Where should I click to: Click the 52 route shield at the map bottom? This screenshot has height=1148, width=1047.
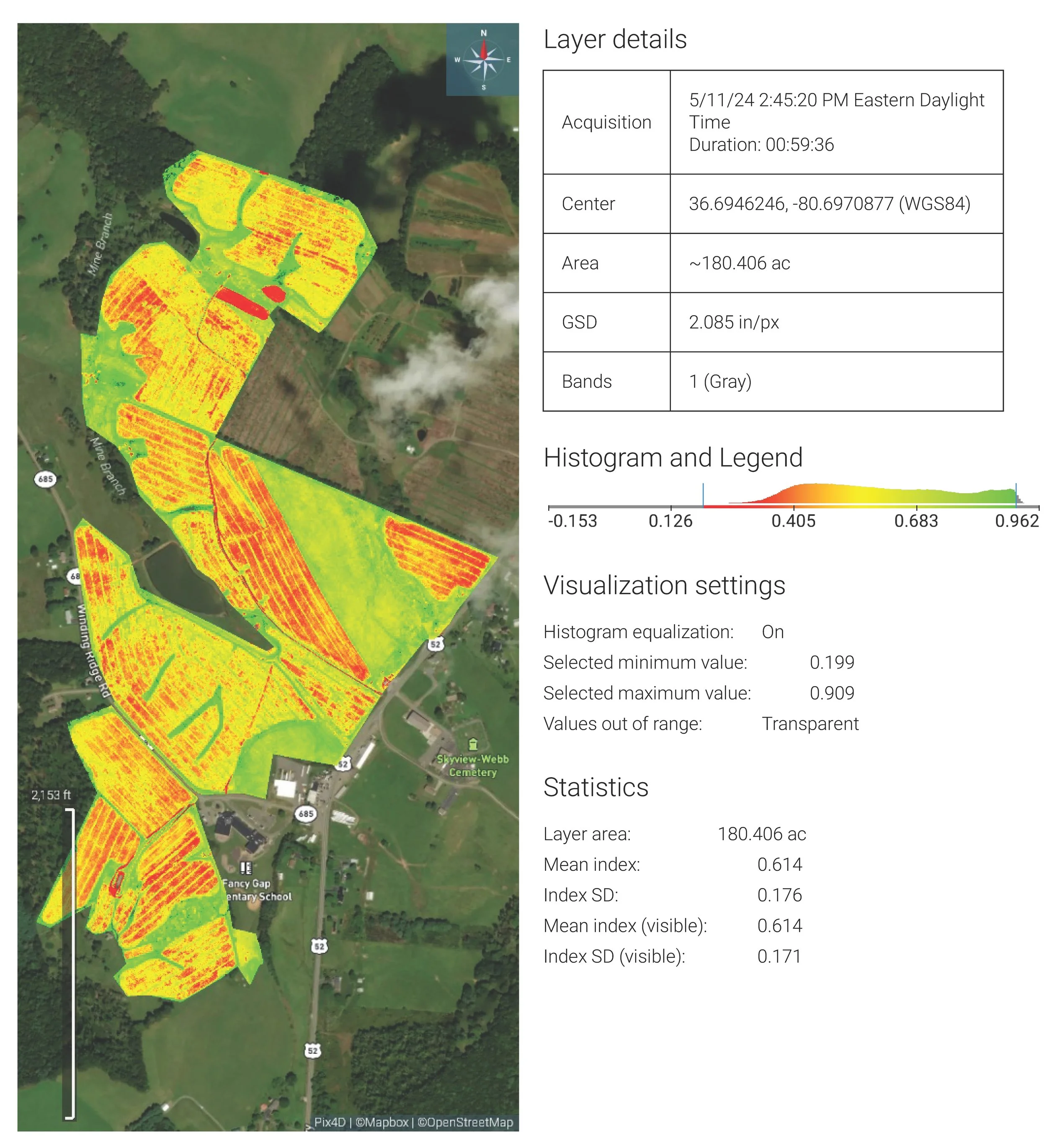coord(313,1050)
